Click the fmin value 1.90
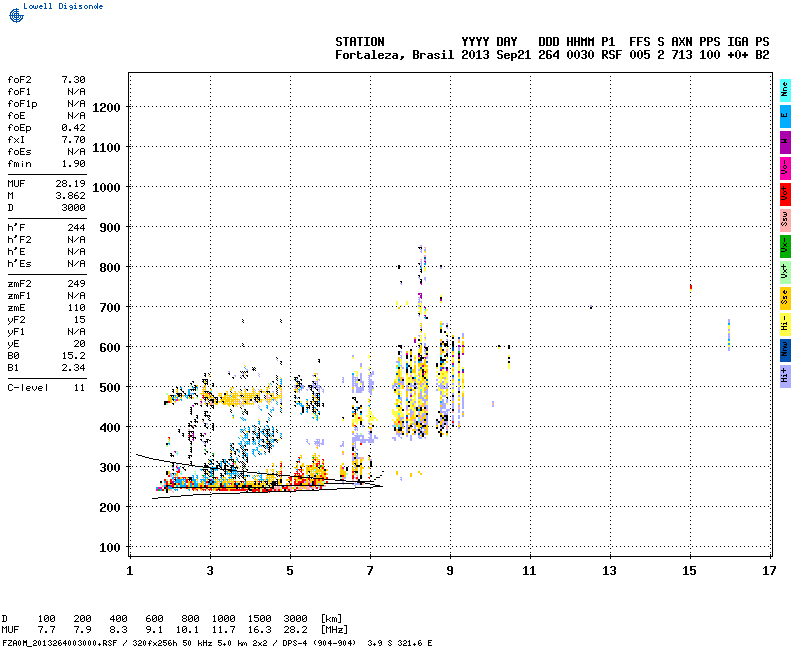This screenshot has width=800, height=650. (73, 164)
